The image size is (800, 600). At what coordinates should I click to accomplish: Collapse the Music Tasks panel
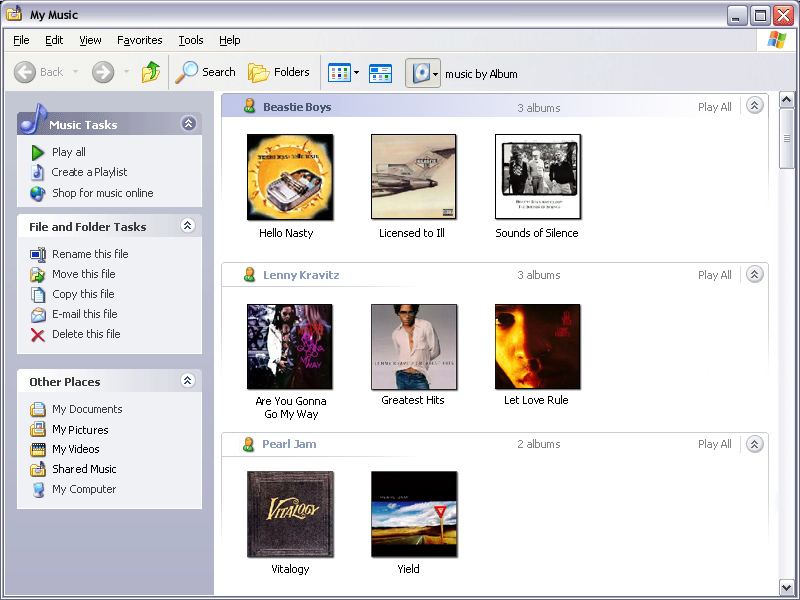tap(189, 123)
